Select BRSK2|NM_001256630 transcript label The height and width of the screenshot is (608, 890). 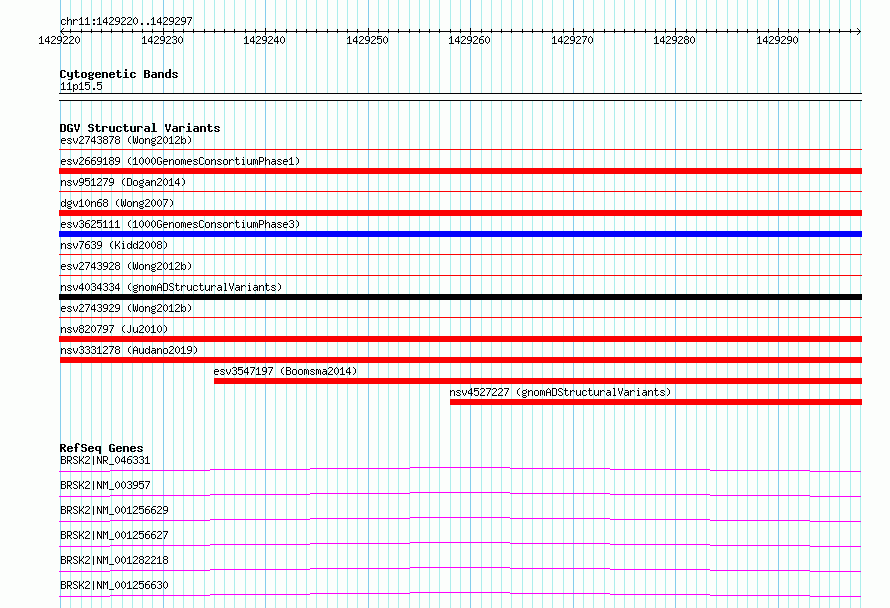click(x=114, y=585)
